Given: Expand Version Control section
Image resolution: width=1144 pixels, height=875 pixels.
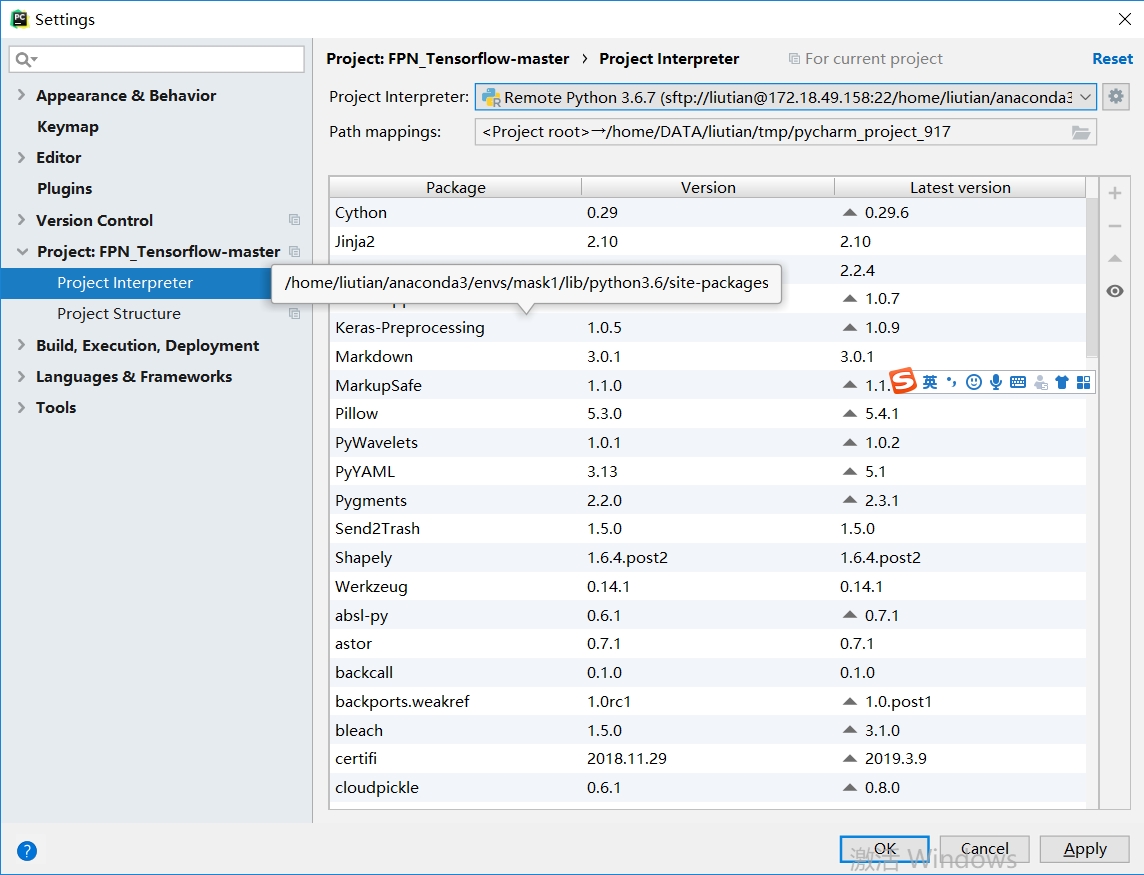Looking at the screenshot, I should 21,220.
